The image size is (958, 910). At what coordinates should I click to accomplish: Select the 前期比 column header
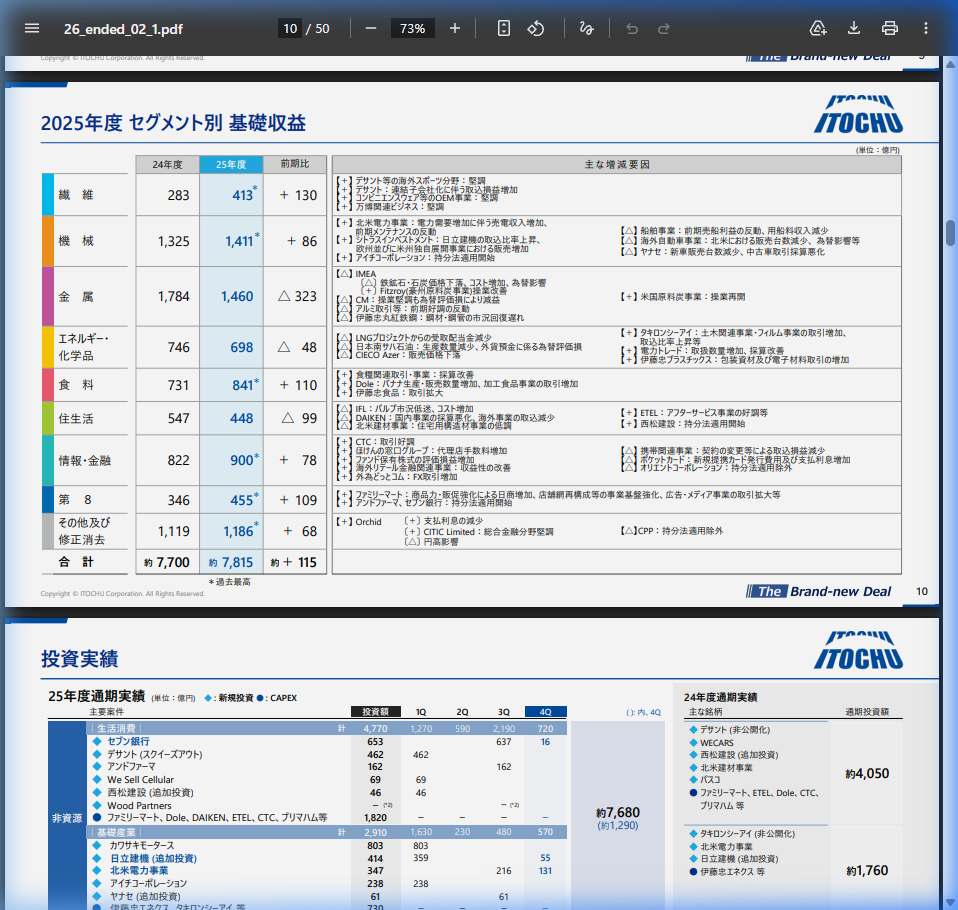tap(294, 164)
